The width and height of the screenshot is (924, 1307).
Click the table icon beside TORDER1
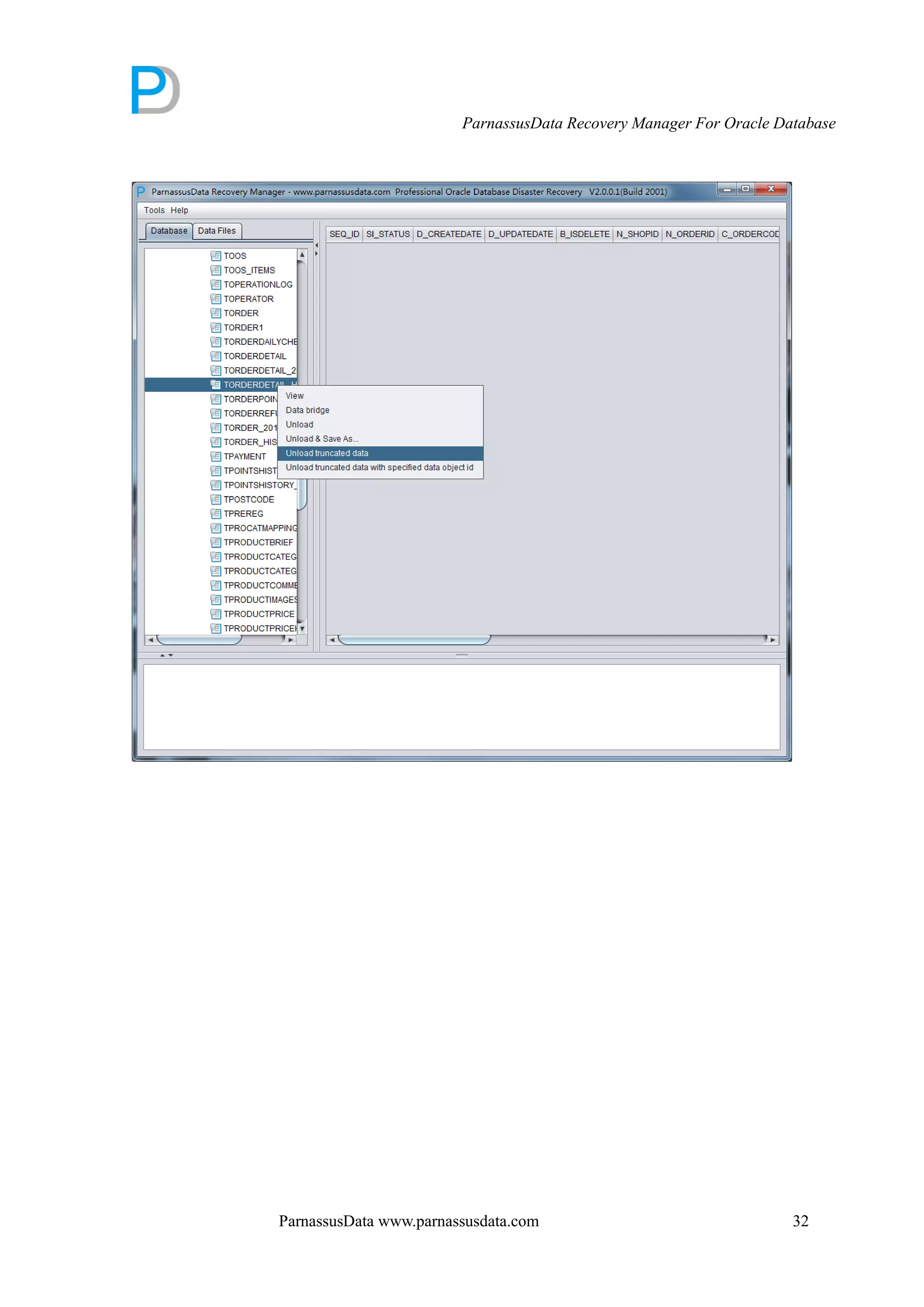216,327
